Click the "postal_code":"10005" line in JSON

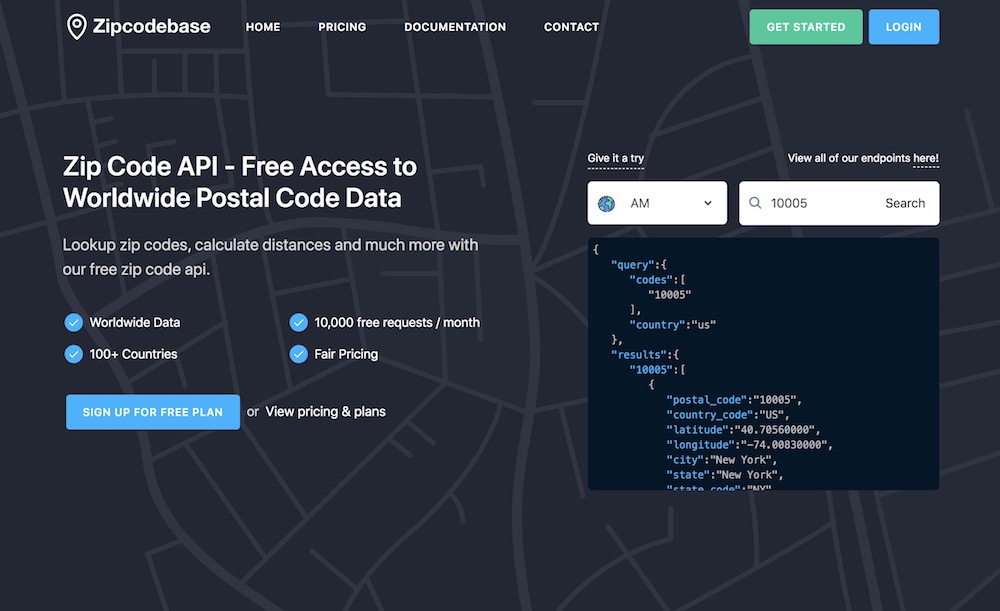(733, 400)
